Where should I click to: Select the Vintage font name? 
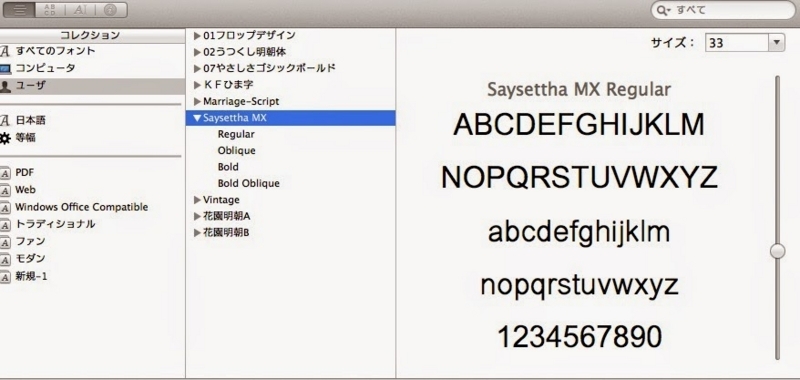[221, 200]
